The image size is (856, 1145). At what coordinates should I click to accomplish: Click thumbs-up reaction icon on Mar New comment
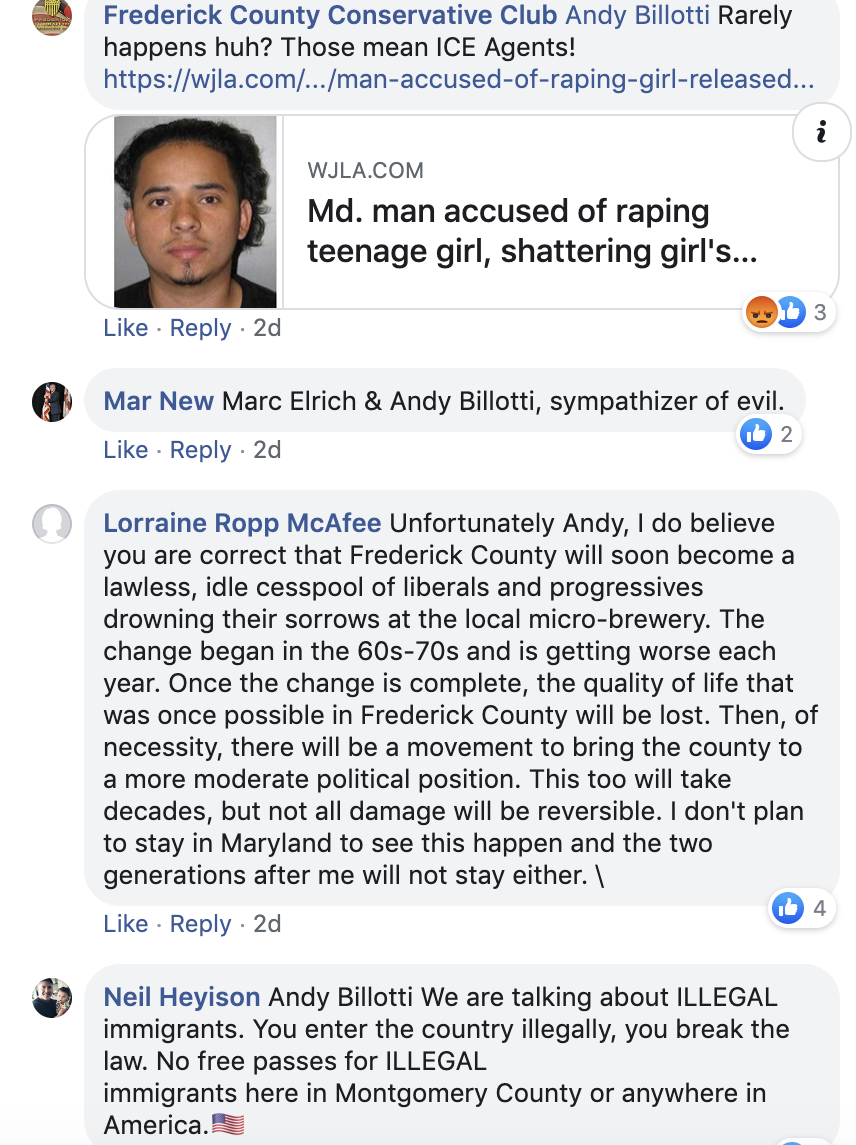point(756,434)
